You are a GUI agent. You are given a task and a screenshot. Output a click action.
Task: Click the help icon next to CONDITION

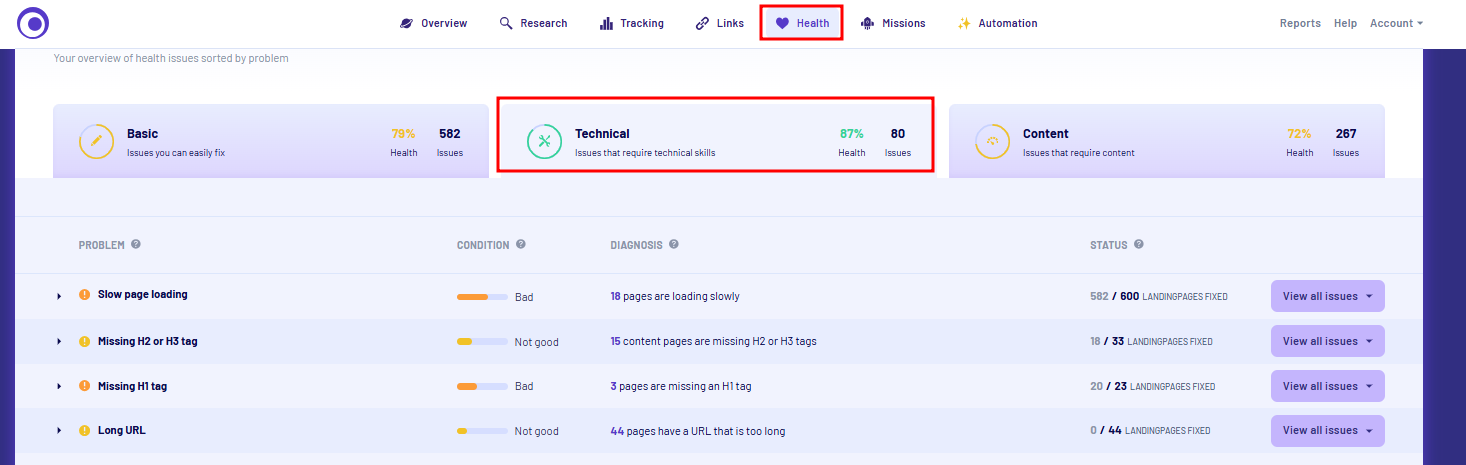pos(521,244)
